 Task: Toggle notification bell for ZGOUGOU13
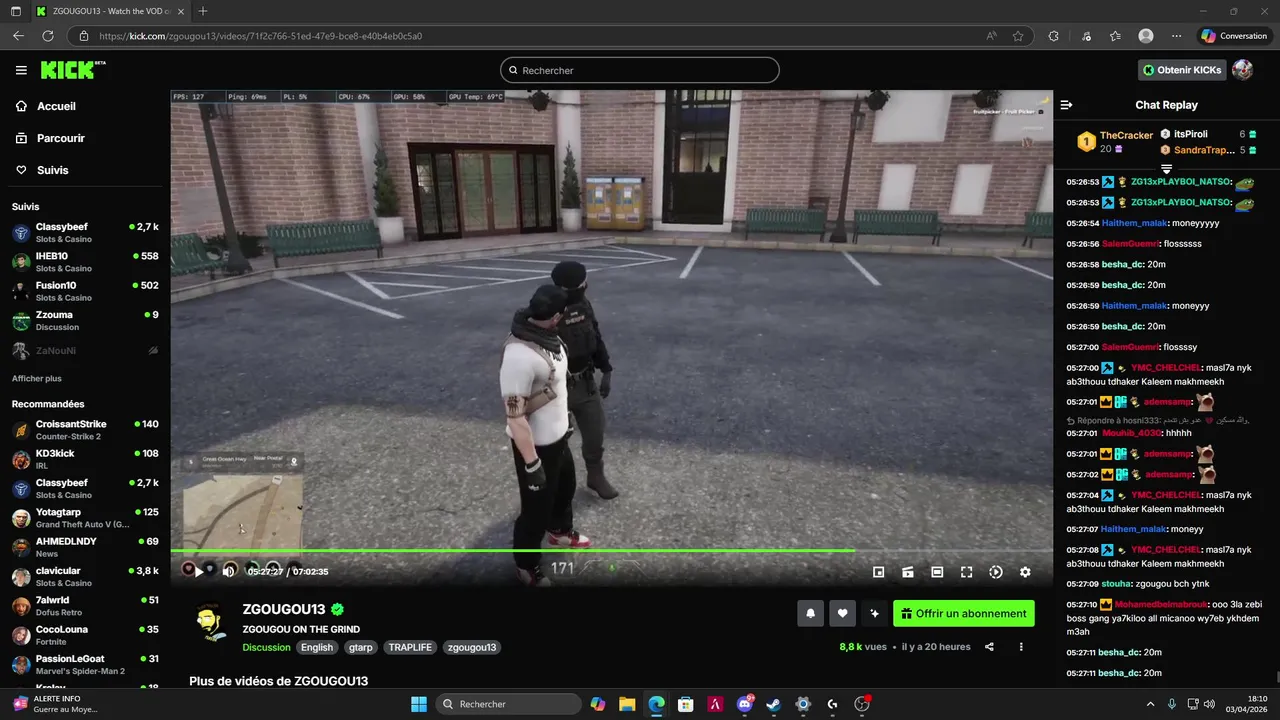pos(811,614)
